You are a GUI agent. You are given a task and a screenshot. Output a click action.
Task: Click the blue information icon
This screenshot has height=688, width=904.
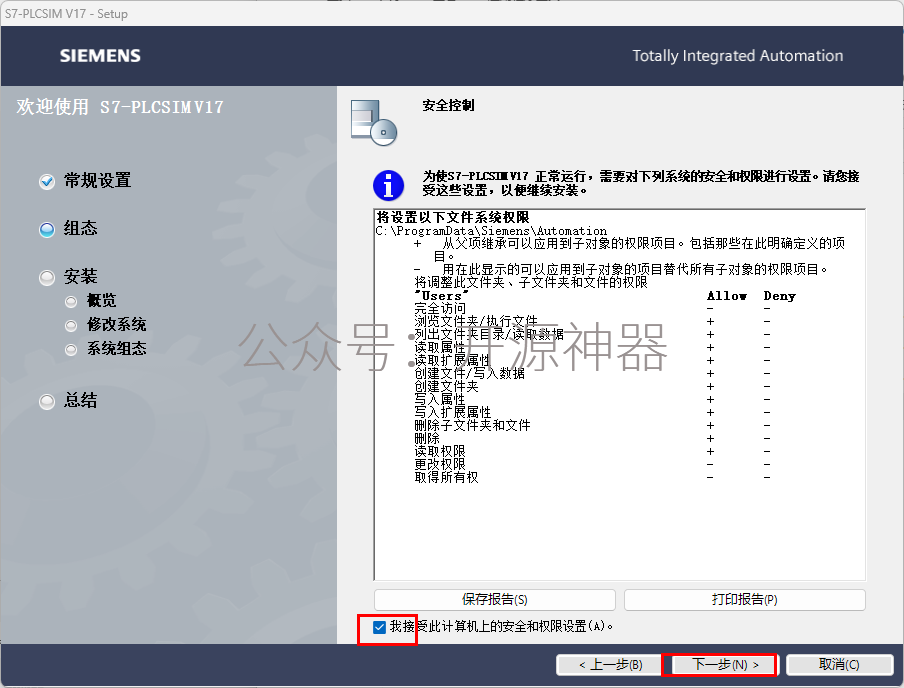(x=388, y=185)
